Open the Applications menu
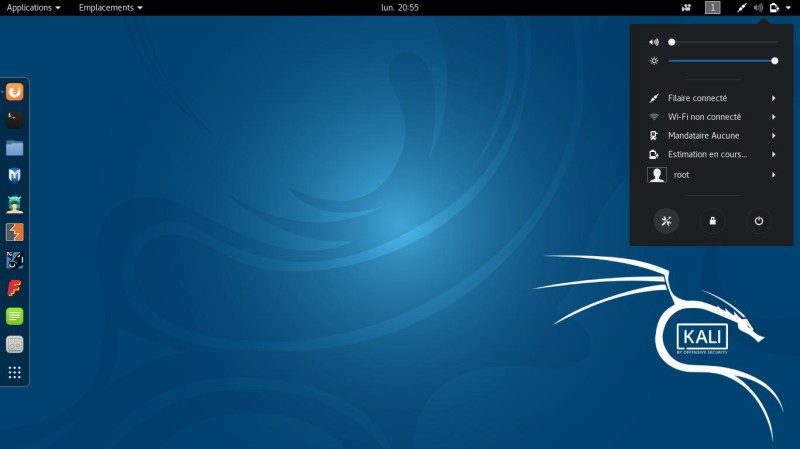 [x=34, y=8]
